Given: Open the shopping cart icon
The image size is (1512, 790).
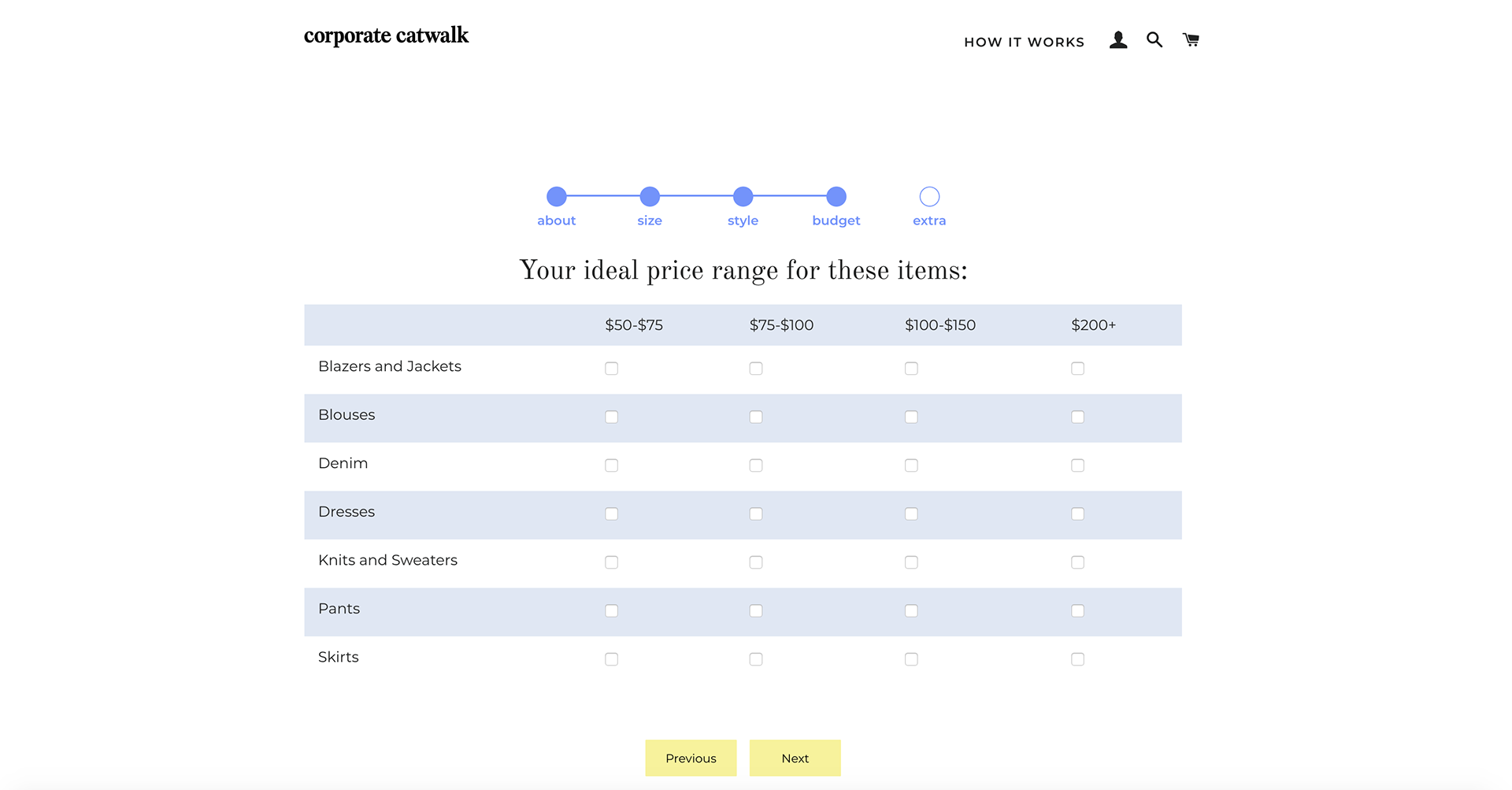Looking at the screenshot, I should (1191, 40).
